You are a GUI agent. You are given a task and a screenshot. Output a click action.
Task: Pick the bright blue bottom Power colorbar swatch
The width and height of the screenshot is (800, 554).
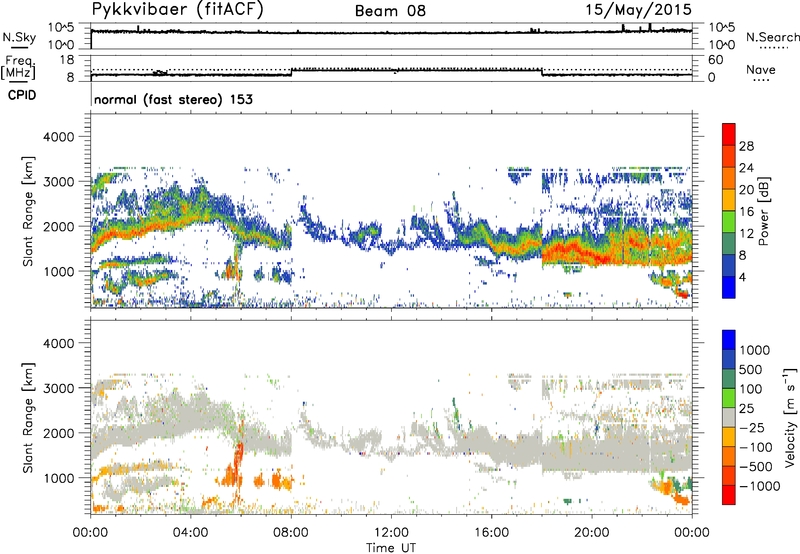(729, 287)
